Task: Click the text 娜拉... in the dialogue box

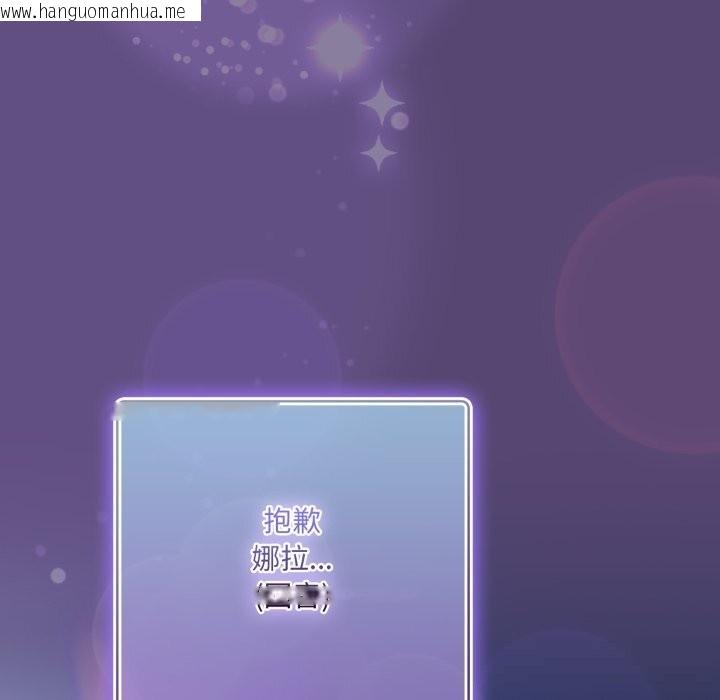Action: tap(293, 558)
